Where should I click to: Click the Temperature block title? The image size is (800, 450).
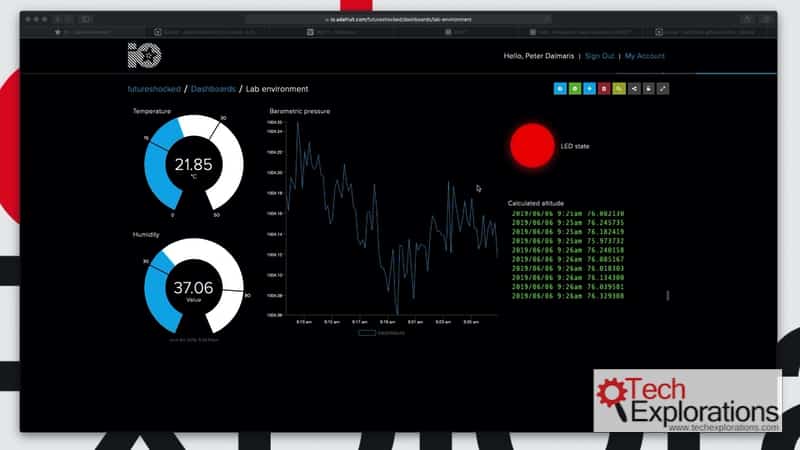pos(152,111)
